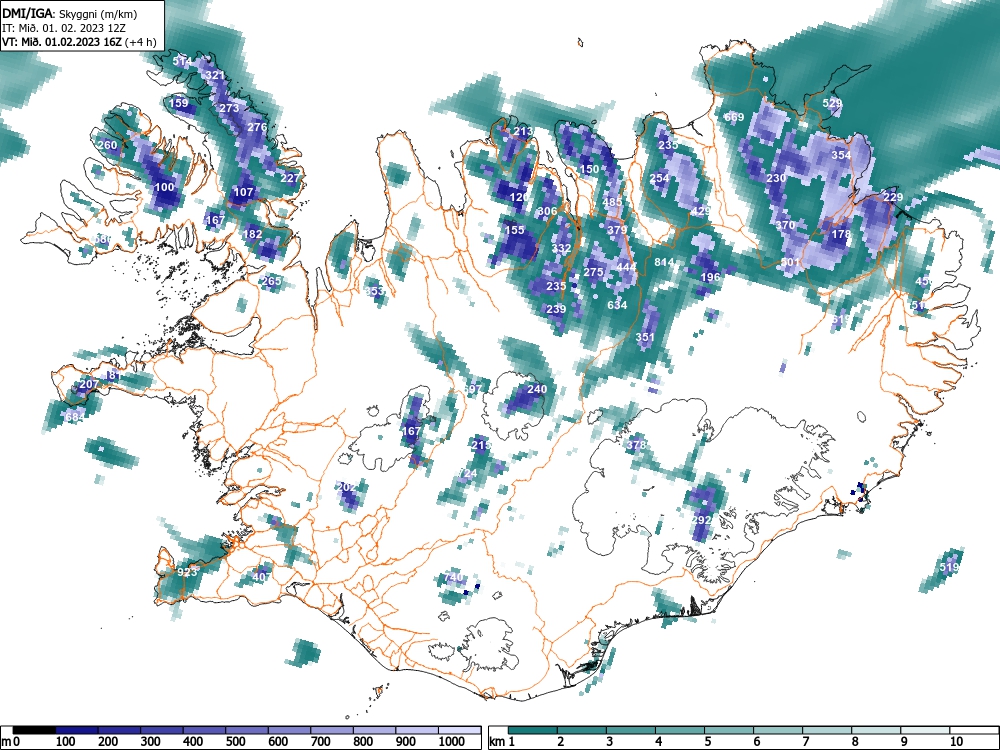Select the dark teal 1–2 km legend swatch
The height and width of the screenshot is (750, 1000).
coord(533,730)
